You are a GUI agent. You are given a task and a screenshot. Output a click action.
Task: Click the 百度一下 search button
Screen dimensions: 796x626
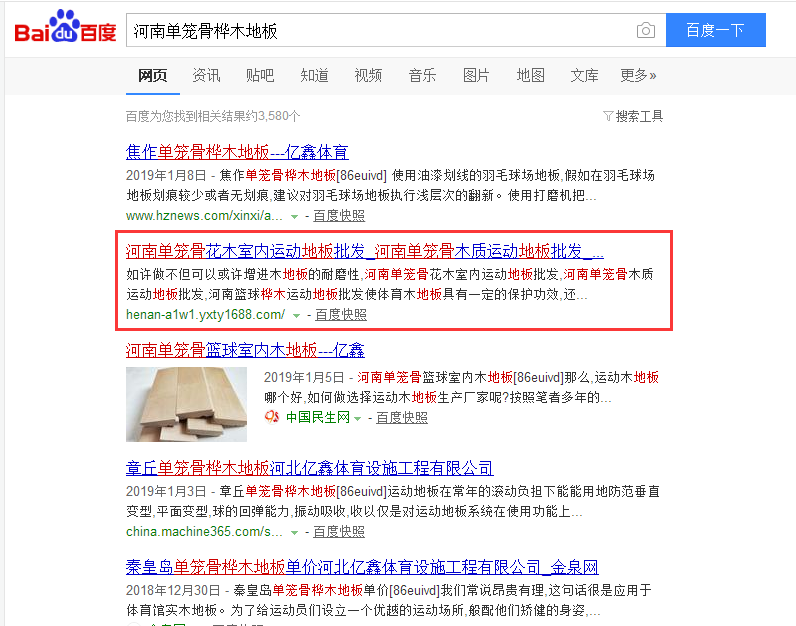pyautogui.click(x=715, y=30)
